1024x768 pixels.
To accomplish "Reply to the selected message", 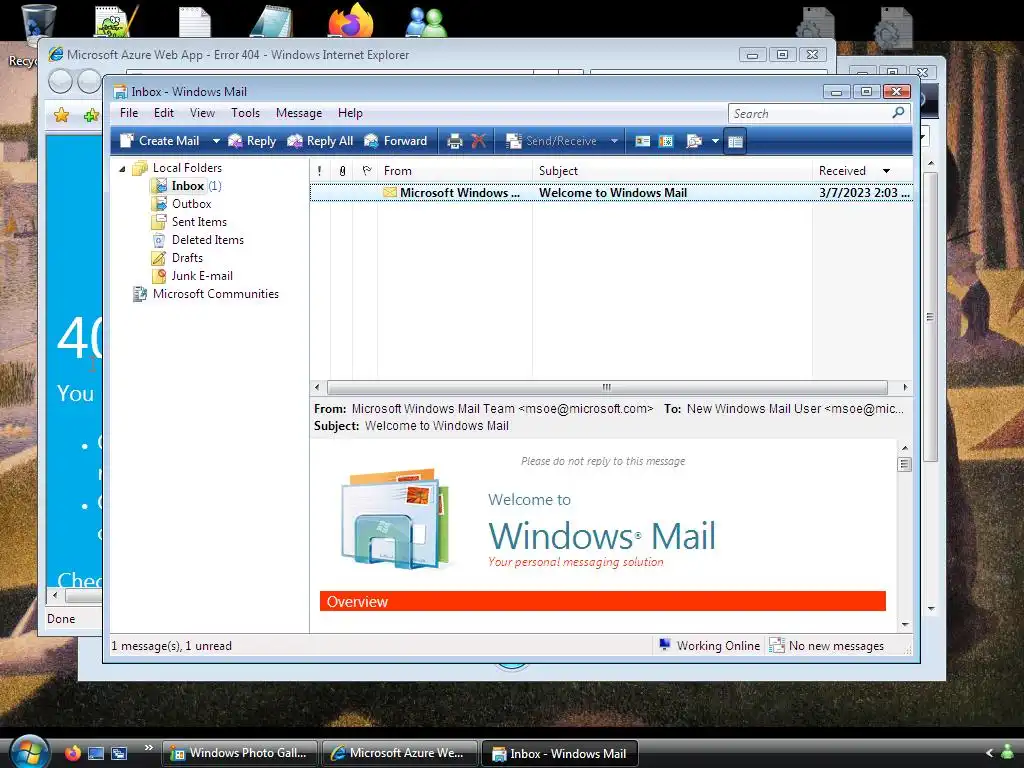I will (x=252, y=141).
